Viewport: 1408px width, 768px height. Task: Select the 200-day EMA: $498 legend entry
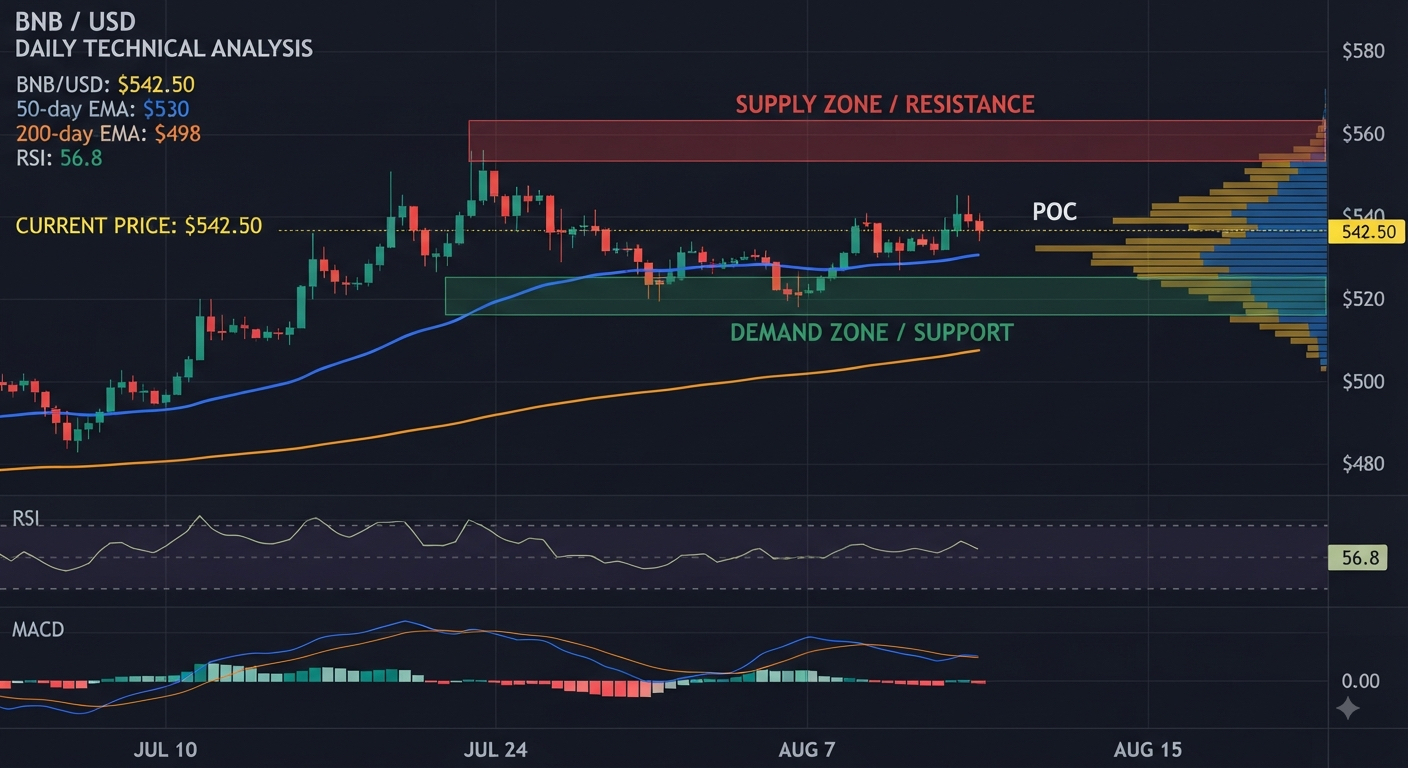[x=108, y=133]
